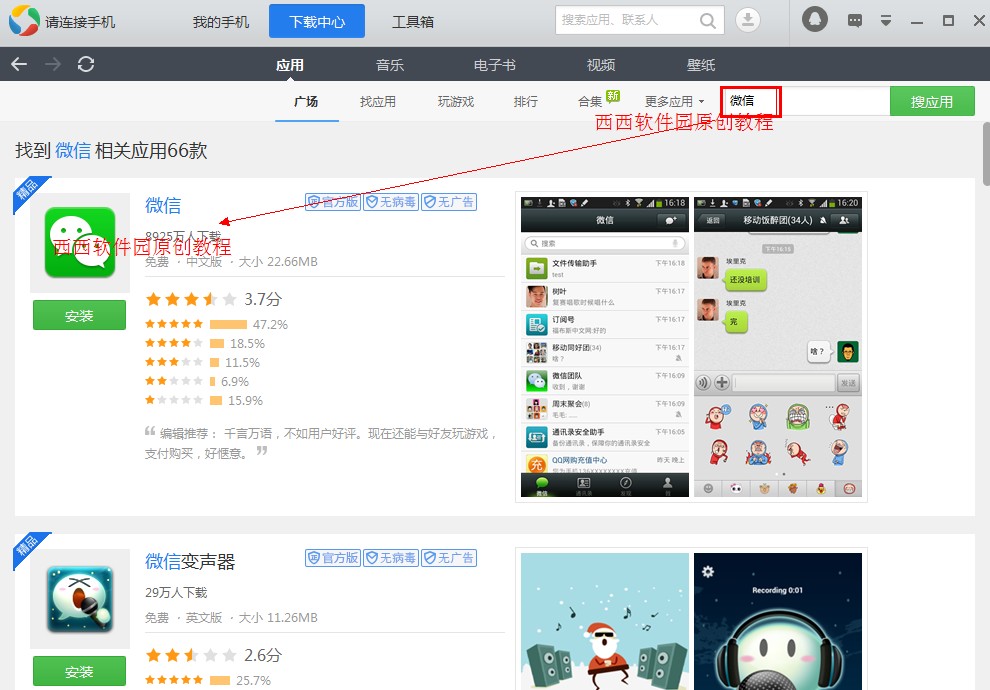Open 微信变声器 app title link

190,561
